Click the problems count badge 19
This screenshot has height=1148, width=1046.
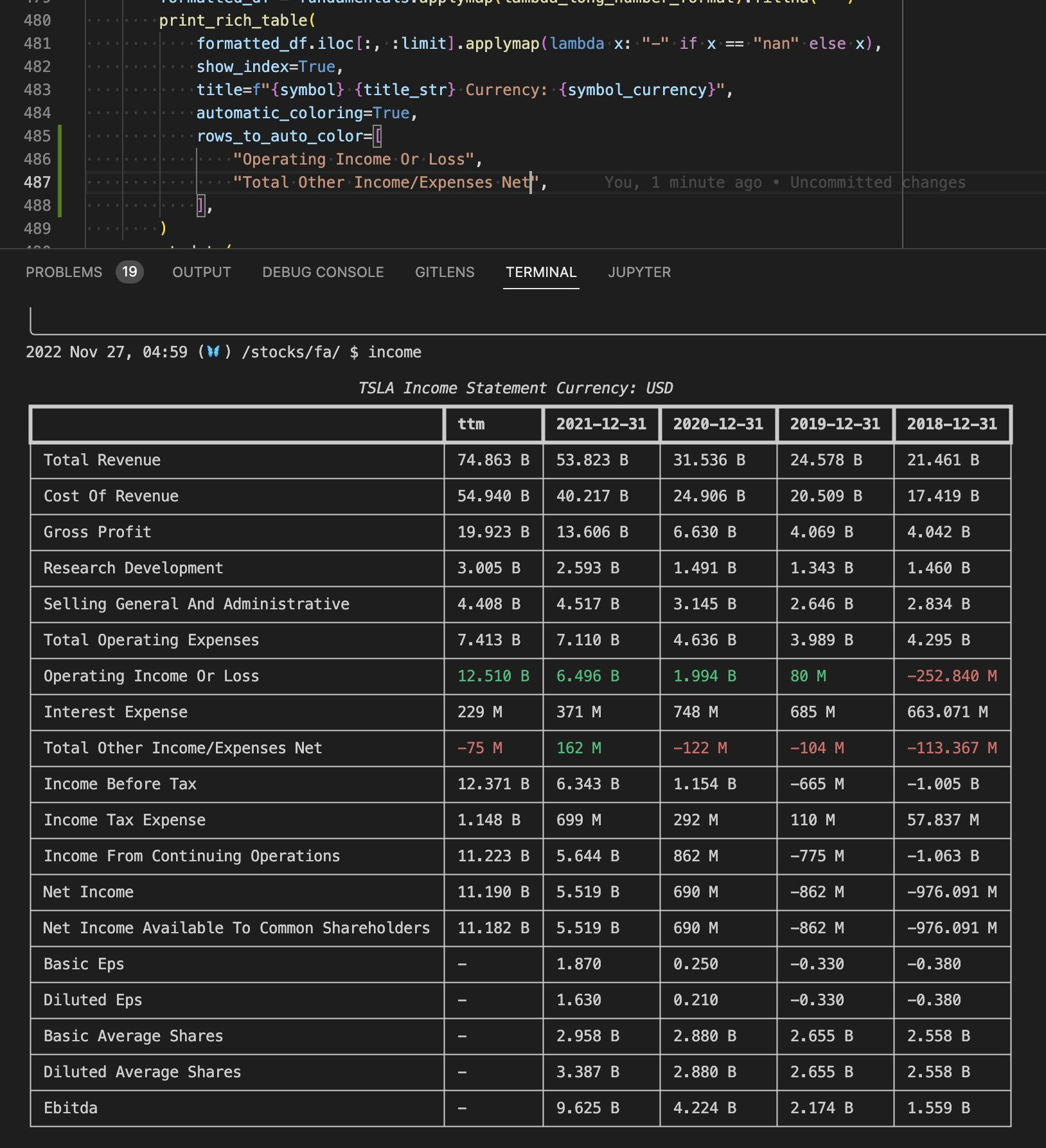pos(130,272)
